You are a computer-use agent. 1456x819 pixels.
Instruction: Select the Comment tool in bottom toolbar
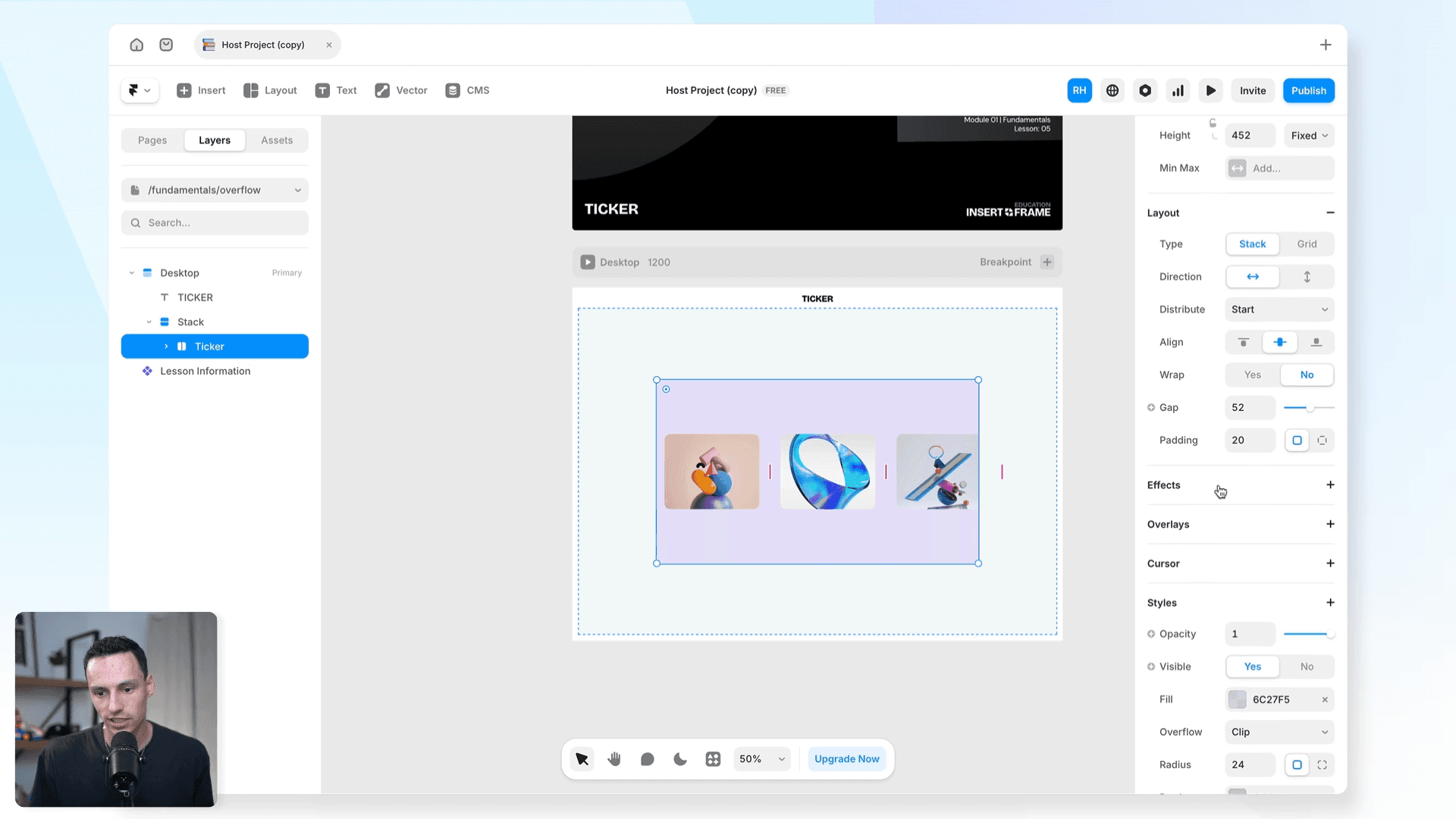coord(647,759)
